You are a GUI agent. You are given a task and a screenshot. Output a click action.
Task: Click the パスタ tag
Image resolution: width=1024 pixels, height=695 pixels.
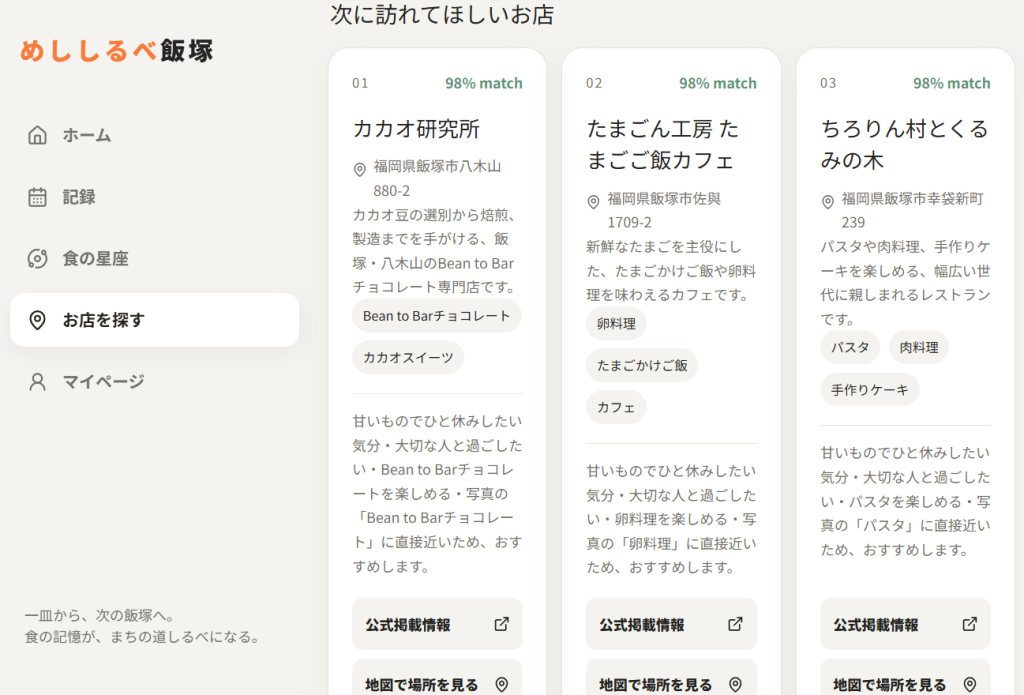pyautogui.click(x=850, y=347)
